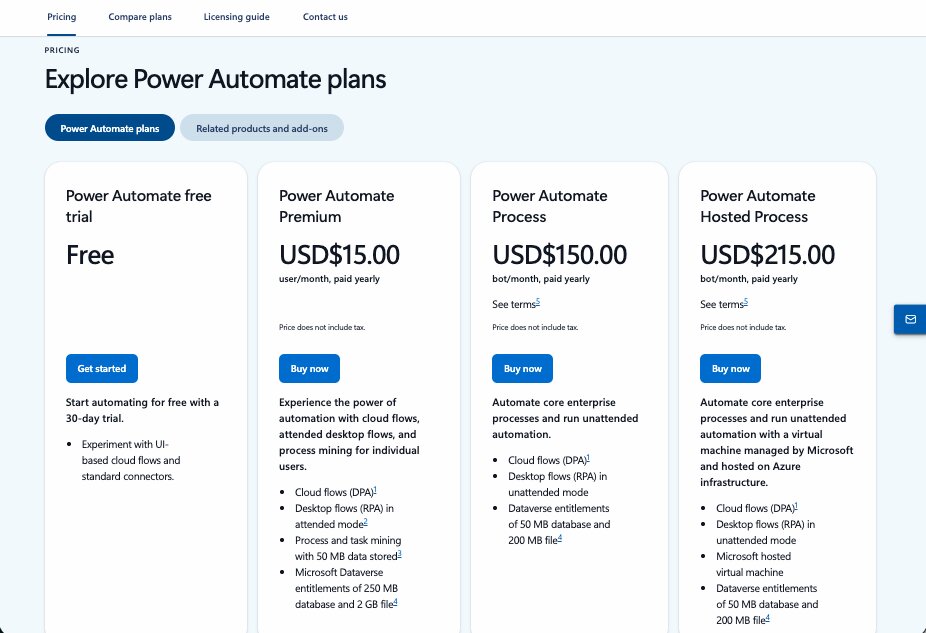Open See terms on the Process card
The width and height of the screenshot is (926, 633).
(515, 303)
